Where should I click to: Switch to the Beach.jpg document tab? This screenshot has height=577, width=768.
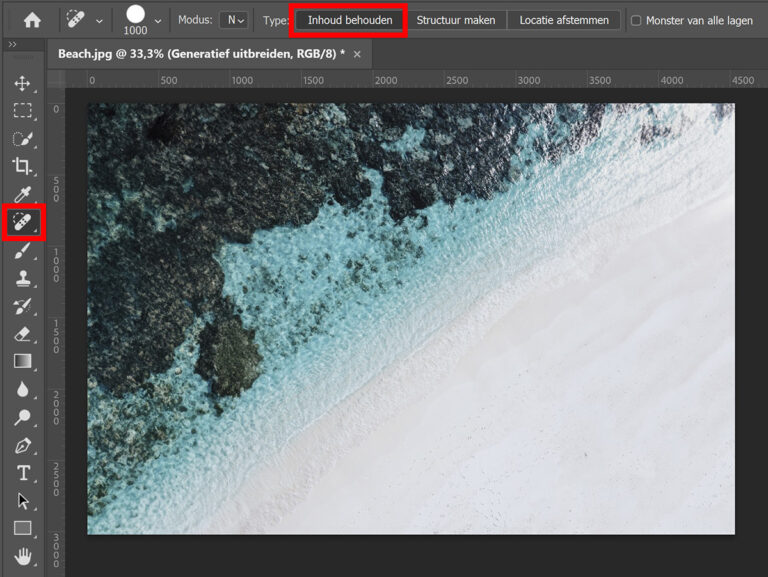tap(201, 53)
